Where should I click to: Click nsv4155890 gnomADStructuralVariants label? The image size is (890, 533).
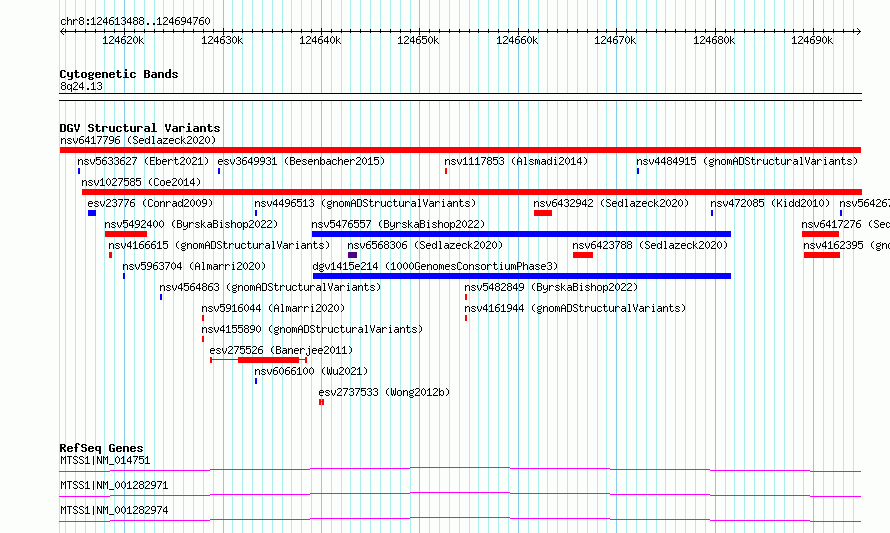click(x=312, y=329)
